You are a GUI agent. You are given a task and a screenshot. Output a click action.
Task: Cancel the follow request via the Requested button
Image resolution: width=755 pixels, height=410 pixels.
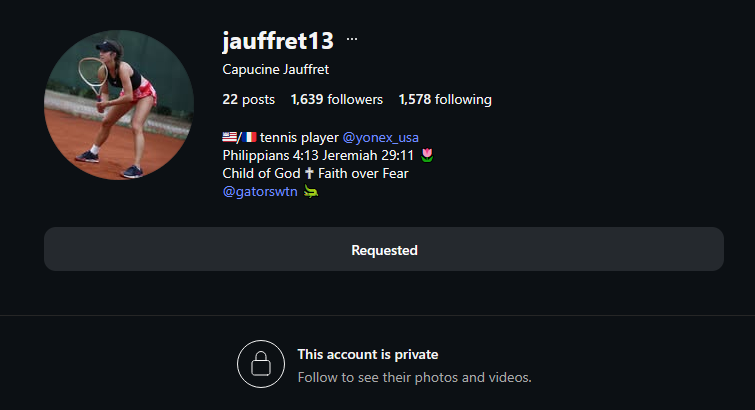click(384, 249)
